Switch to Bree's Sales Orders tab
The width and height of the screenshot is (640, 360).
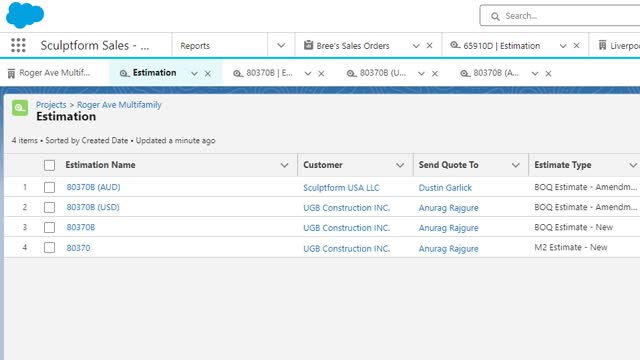(x=353, y=46)
